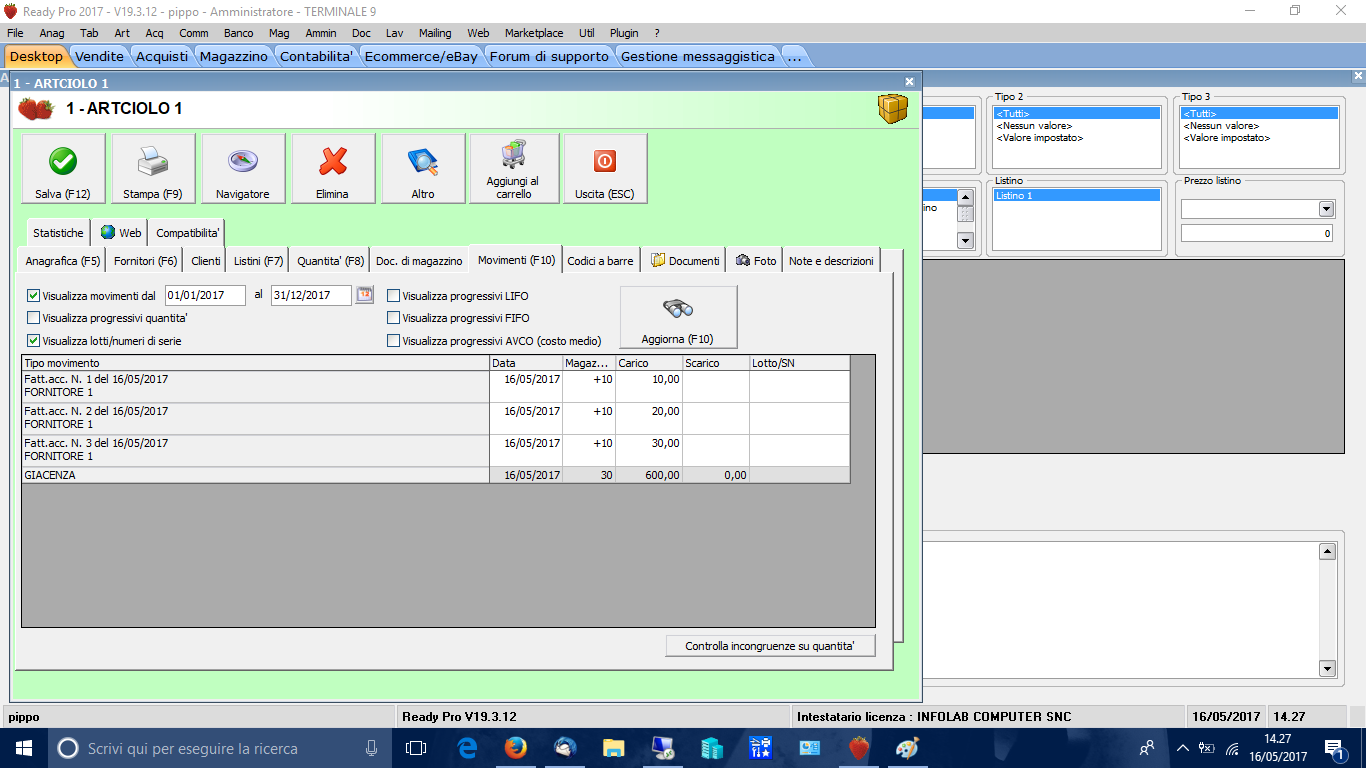The width and height of the screenshot is (1366, 768).
Task: Save article with Salva (F12) button
Action: coord(63,169)
